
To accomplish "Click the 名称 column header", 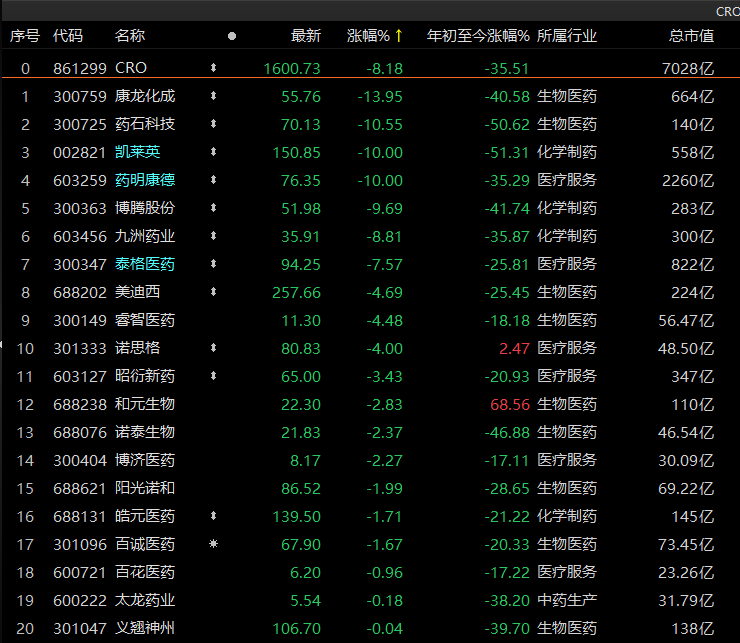I will 130,36.
